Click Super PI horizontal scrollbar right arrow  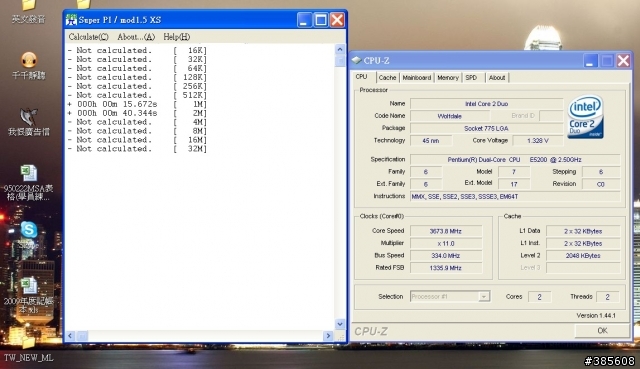click(x=328, y=336)
